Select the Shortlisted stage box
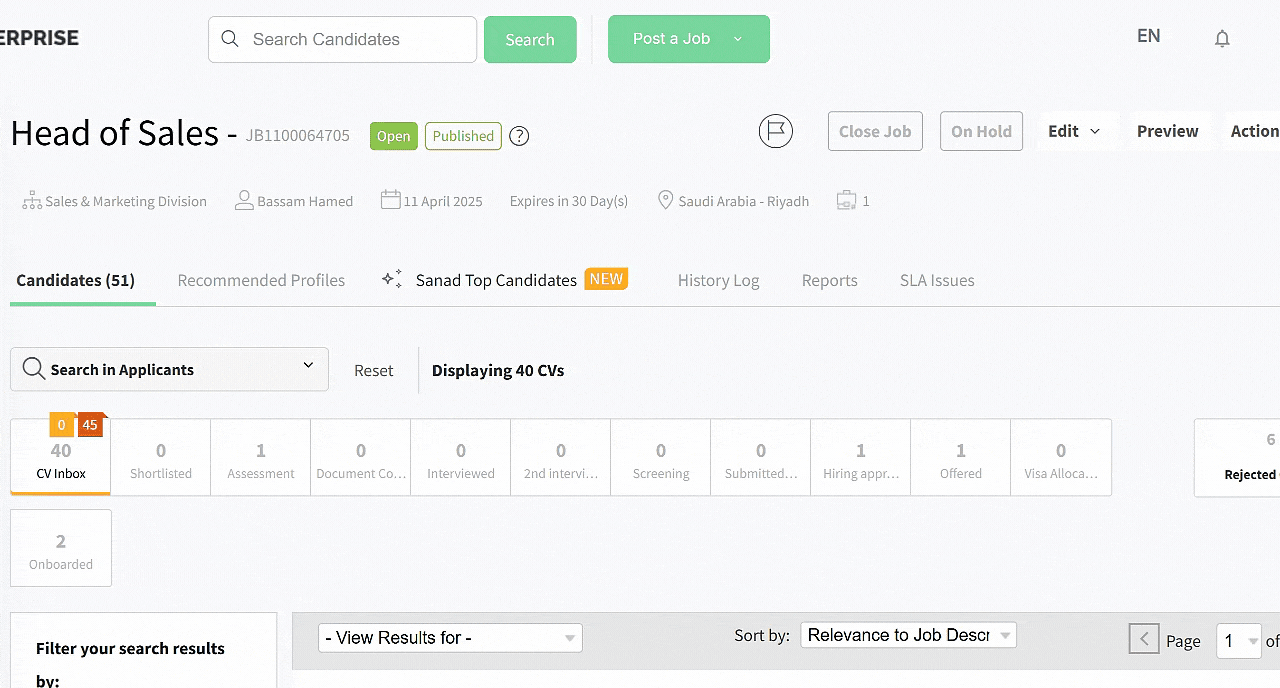This screenshot has width=1280, height=688. tap(161, 458)
